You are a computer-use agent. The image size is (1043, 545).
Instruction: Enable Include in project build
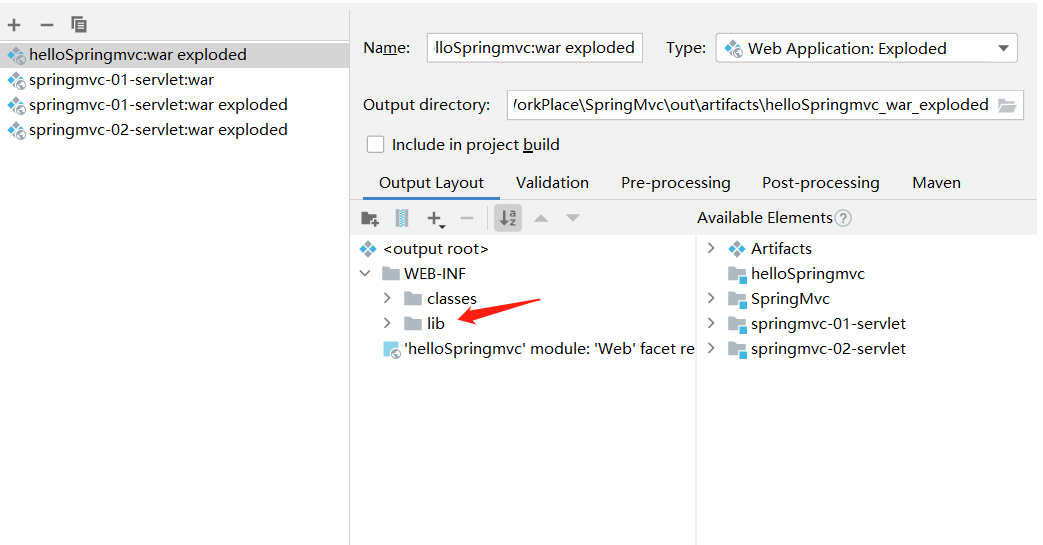click(376, 144)
